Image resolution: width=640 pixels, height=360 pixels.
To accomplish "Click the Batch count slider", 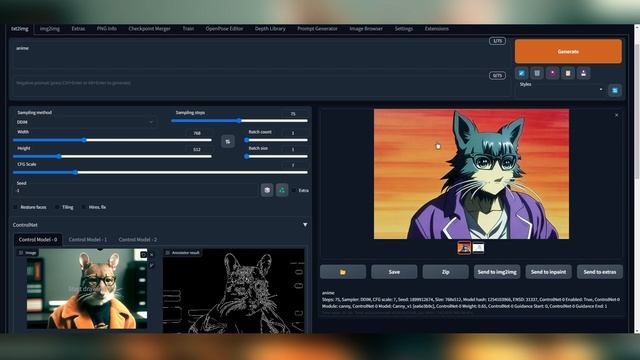I will coord(276,140).
